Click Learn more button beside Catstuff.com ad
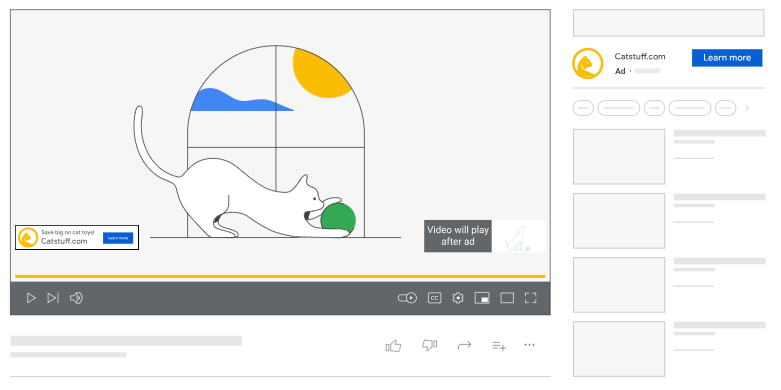The width and height of the screenshot is (781, 390). click(x=727, y=58)
